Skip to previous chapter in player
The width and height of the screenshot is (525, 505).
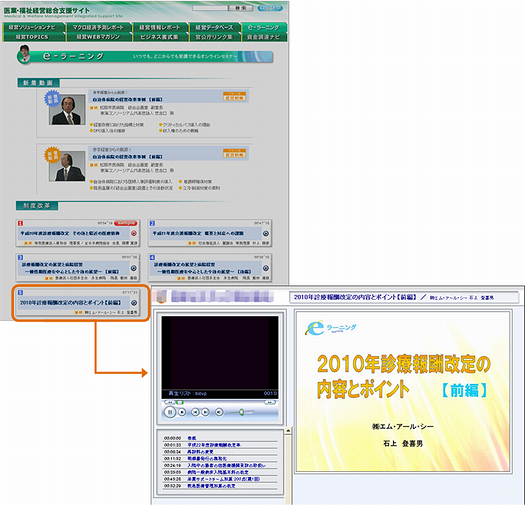(x=195, y=412)
